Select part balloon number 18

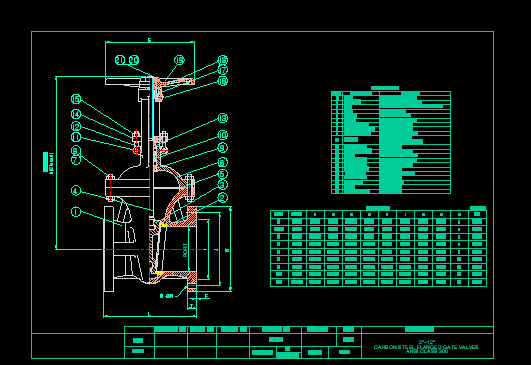click(222, 60)
